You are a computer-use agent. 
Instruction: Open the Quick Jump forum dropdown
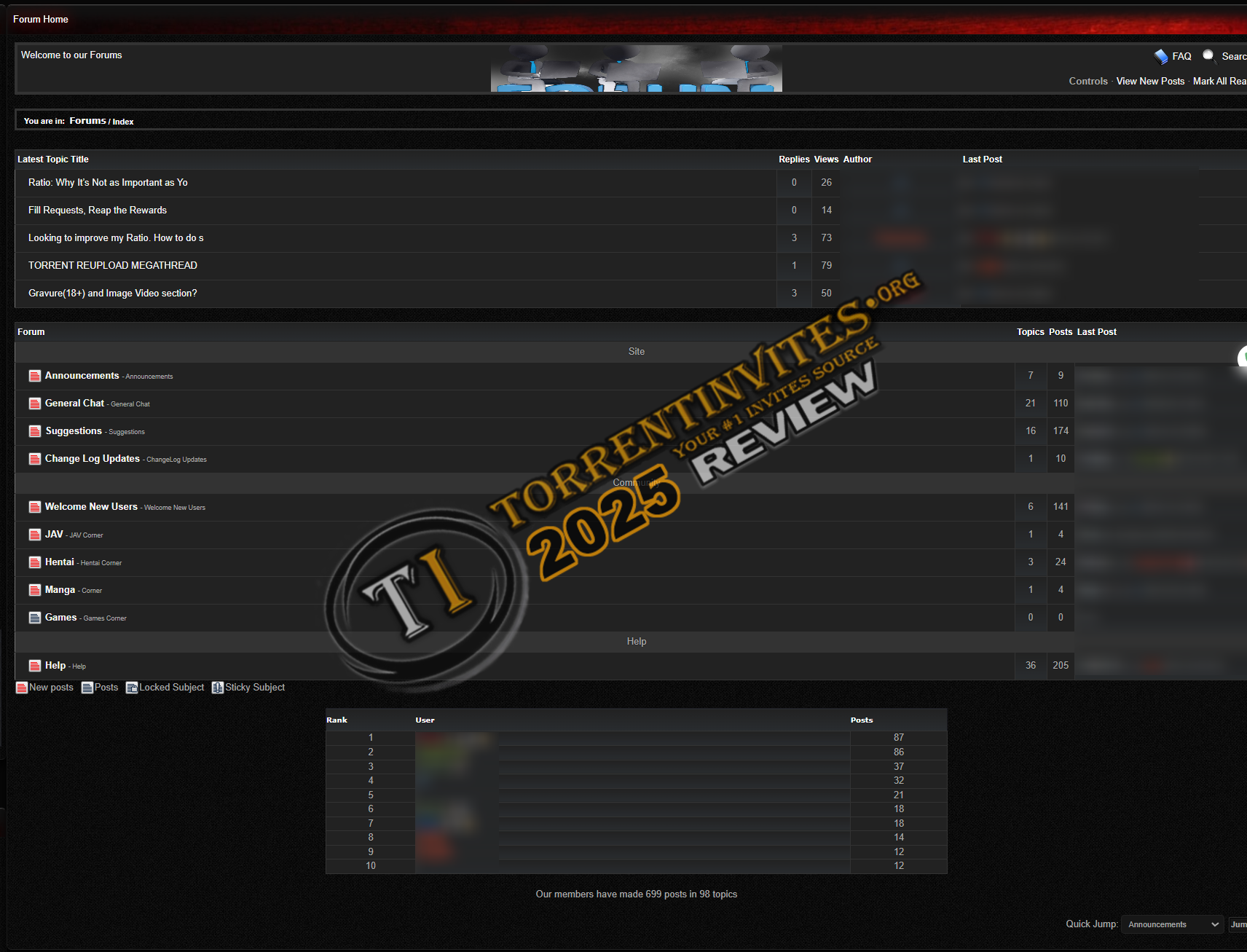tap(1173, 924)
